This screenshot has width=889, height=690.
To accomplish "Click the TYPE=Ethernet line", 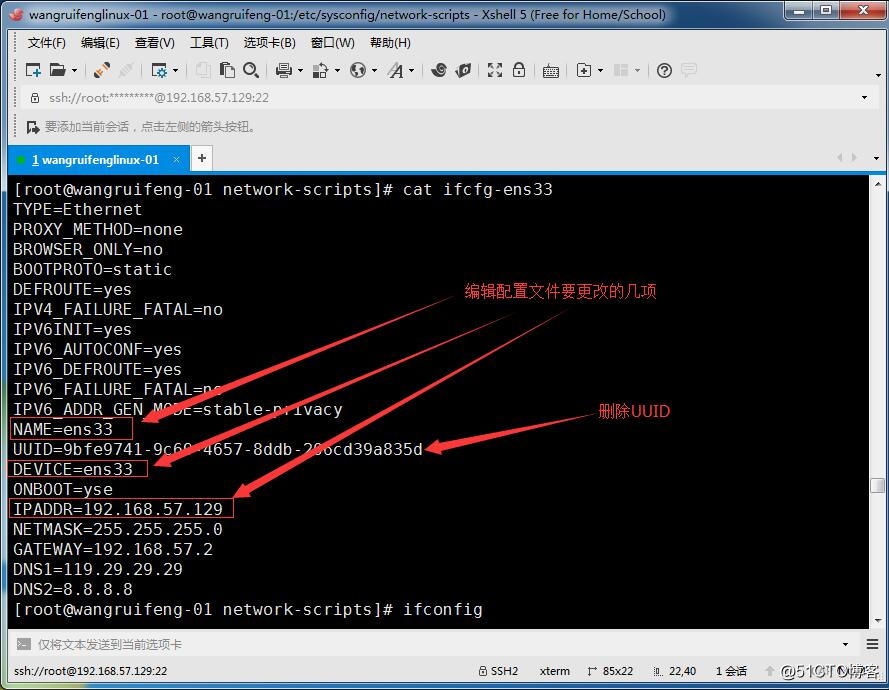I will tap(78, 210).
